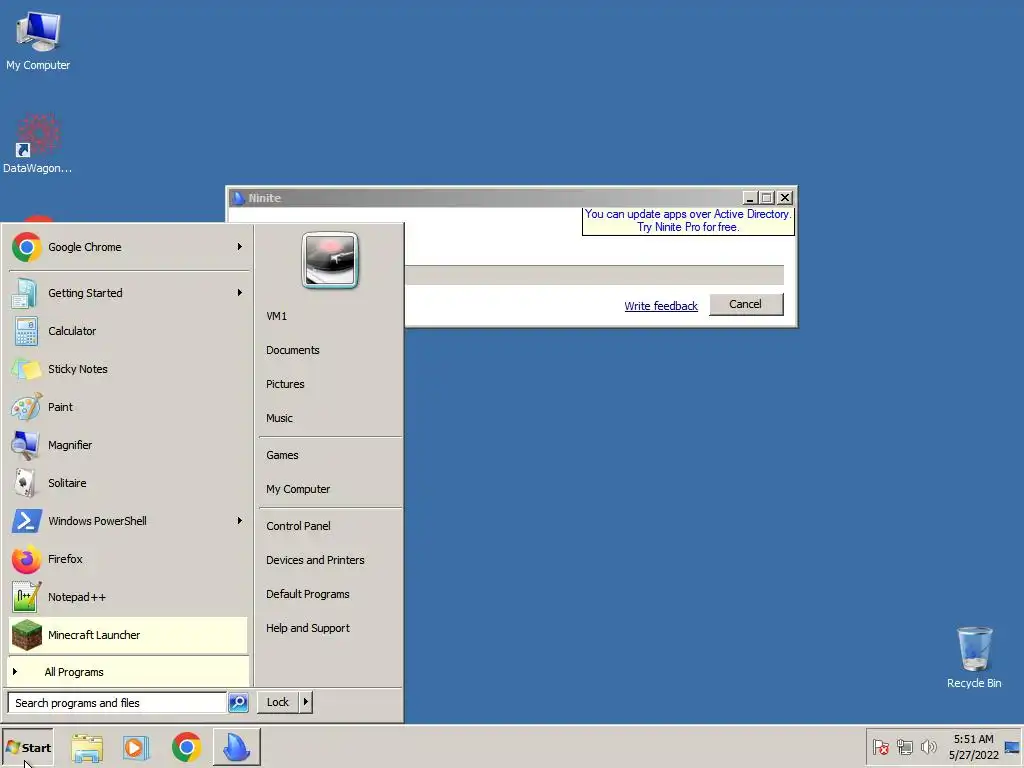
Task: Expand the Getting Started submenu arrow
Action: coord(240,293)
